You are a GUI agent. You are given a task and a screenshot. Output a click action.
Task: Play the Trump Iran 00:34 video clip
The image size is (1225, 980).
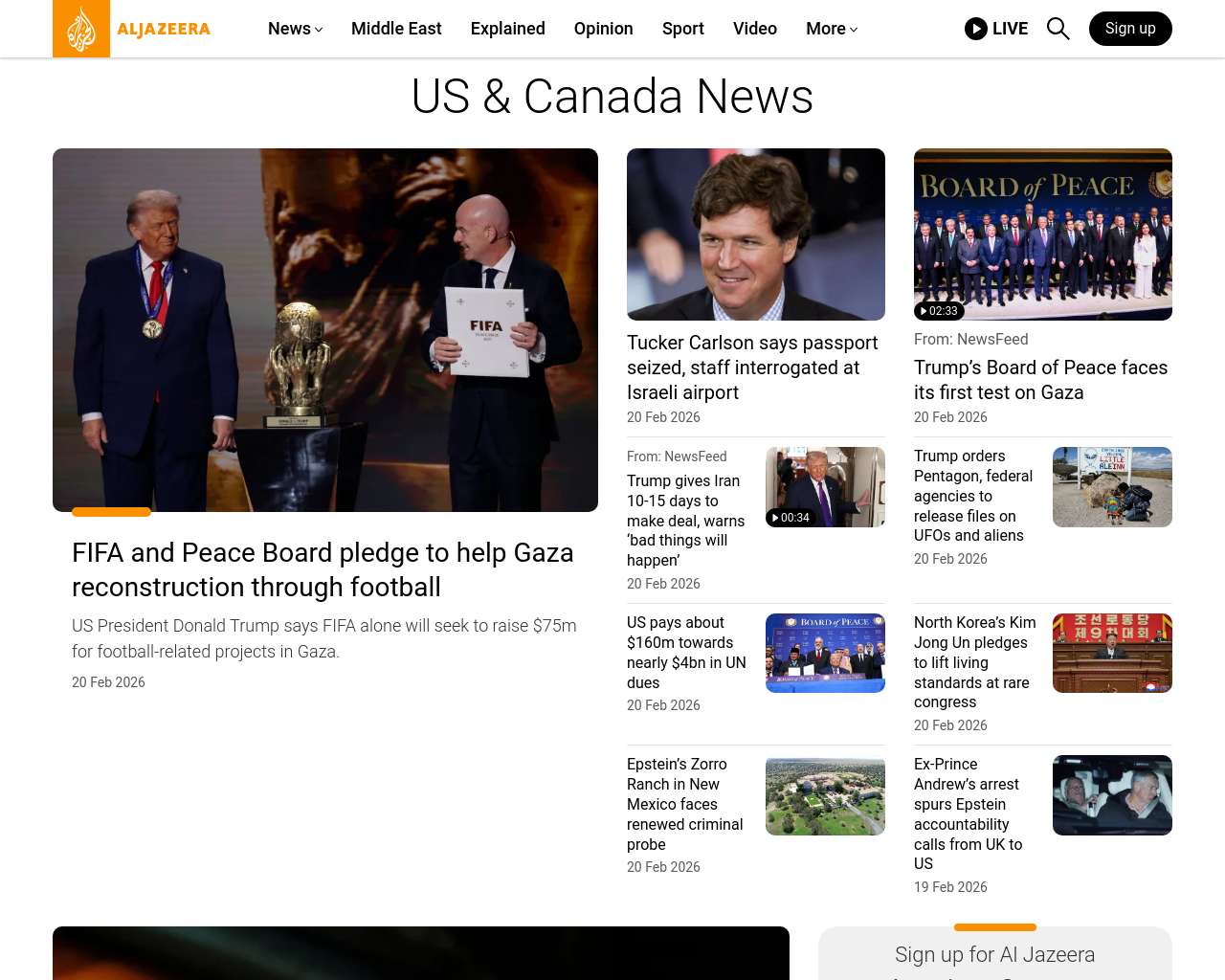[x=825, y=487]
